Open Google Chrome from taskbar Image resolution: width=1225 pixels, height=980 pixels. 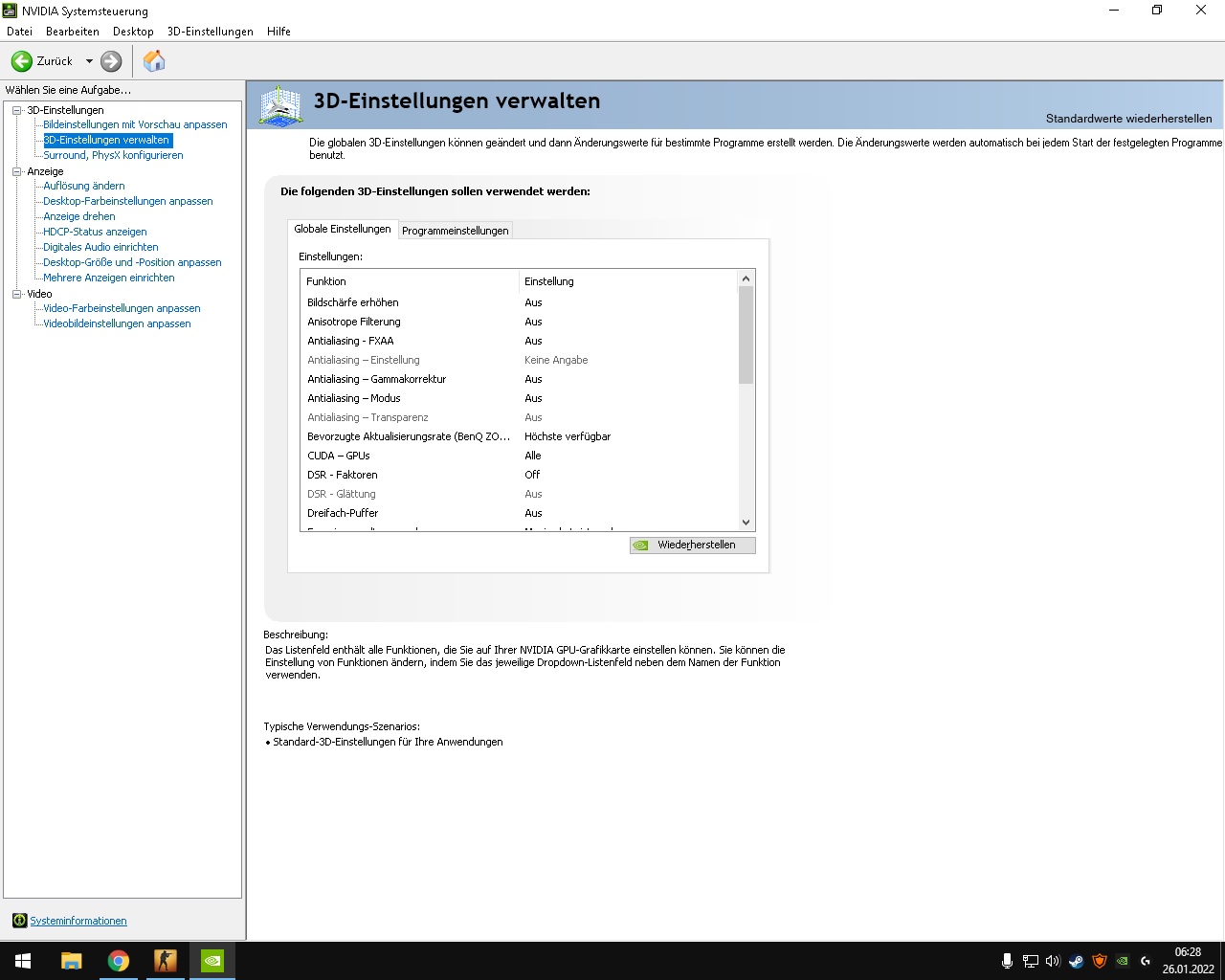118,961
